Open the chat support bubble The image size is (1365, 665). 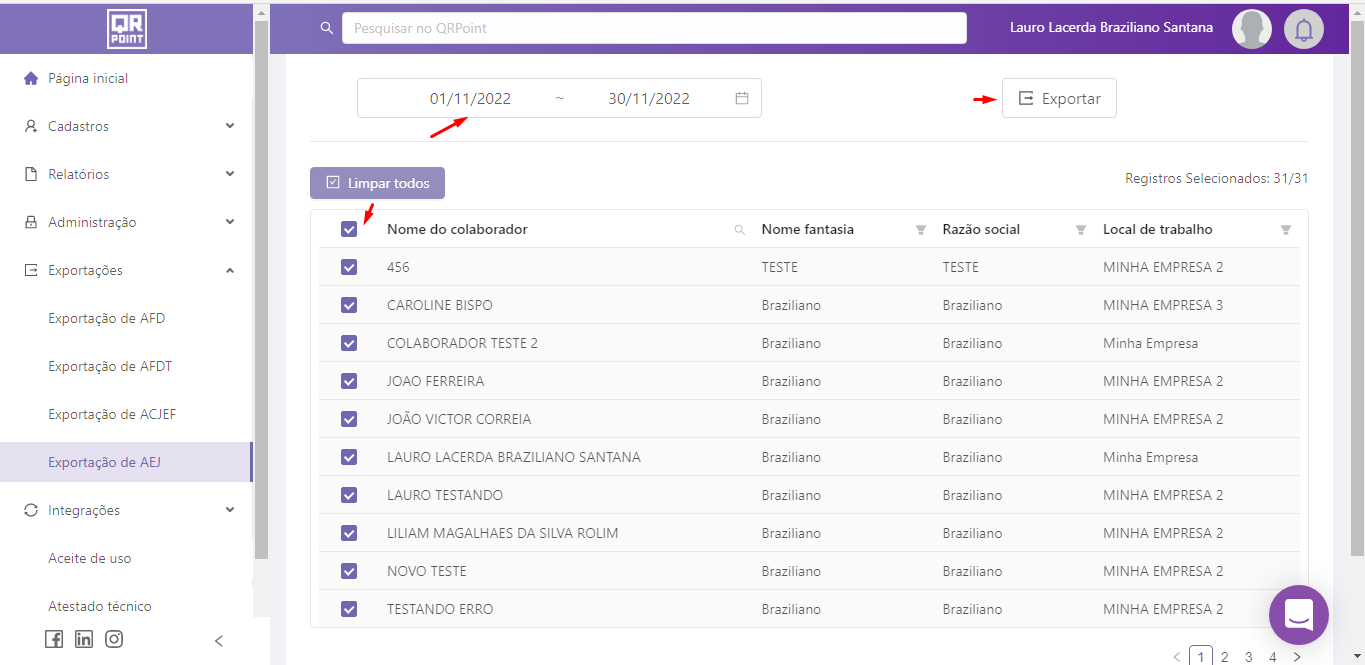click(1298, 614)
